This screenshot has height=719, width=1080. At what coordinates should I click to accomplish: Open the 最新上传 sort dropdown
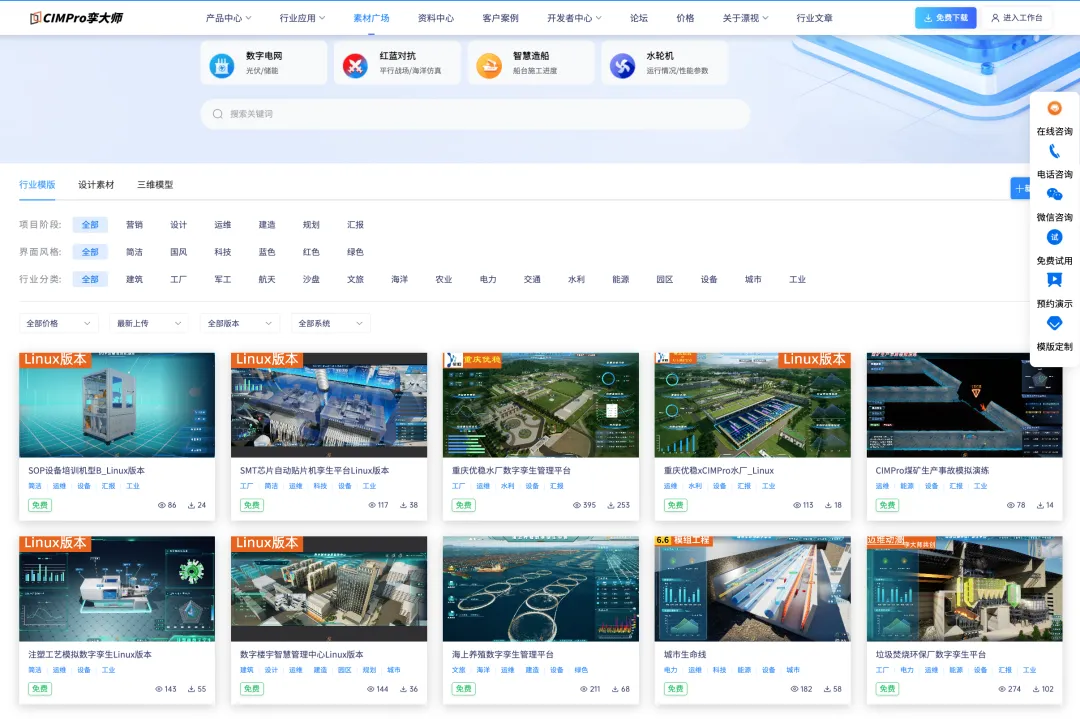click(x=149, y=323)
